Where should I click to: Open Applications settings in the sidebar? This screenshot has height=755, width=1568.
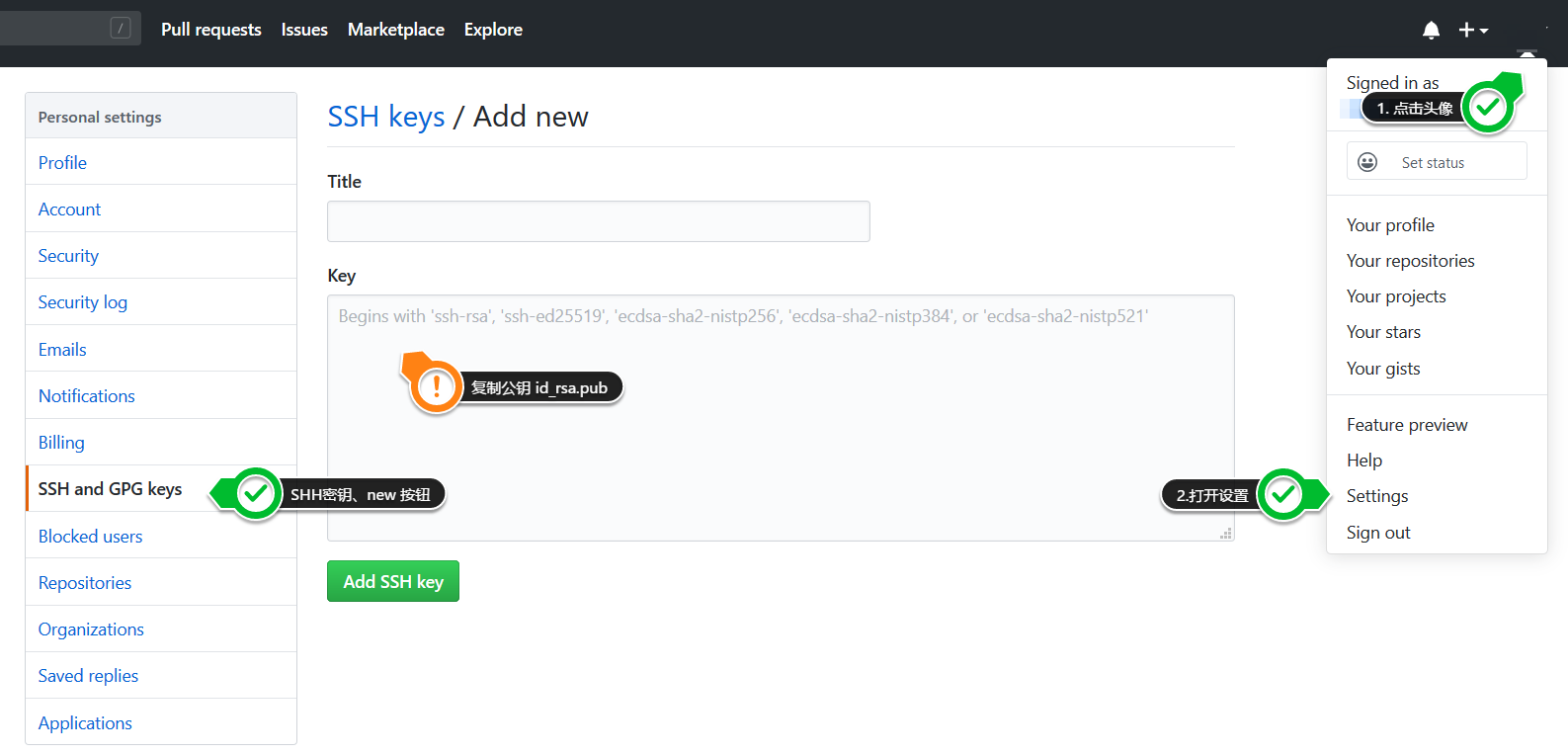click(x=161, y=722)
